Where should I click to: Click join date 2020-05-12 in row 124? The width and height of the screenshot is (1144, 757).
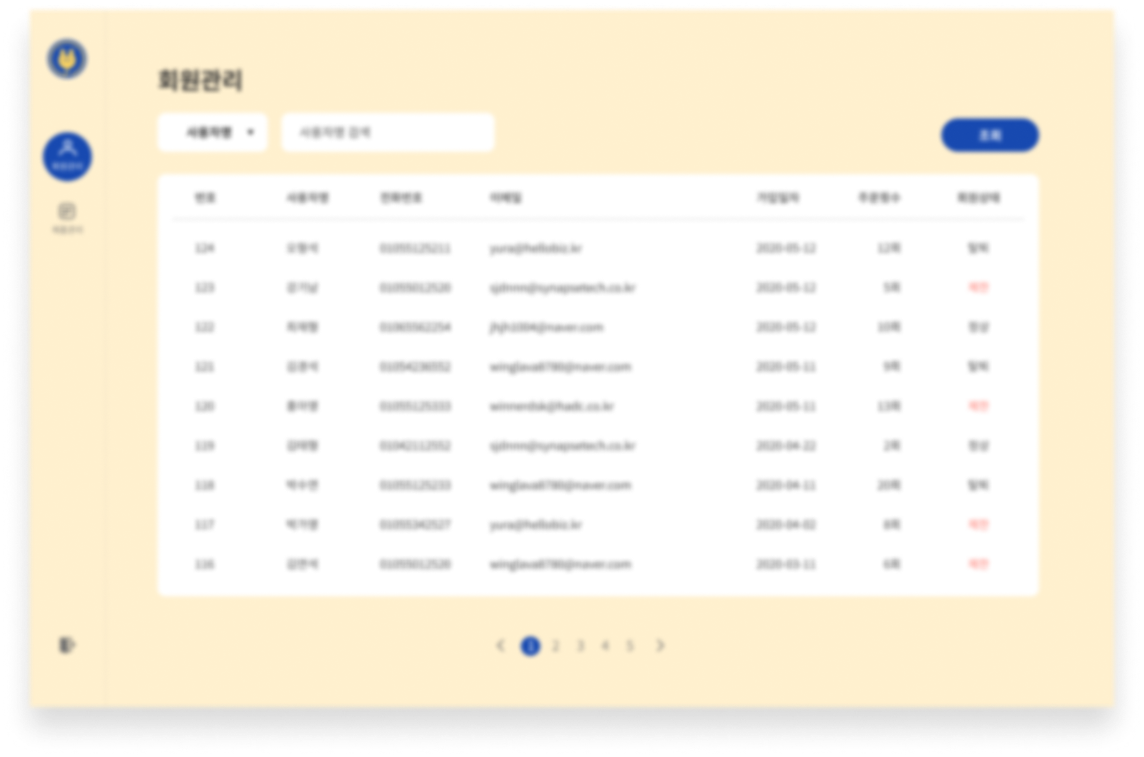[786, 248]
